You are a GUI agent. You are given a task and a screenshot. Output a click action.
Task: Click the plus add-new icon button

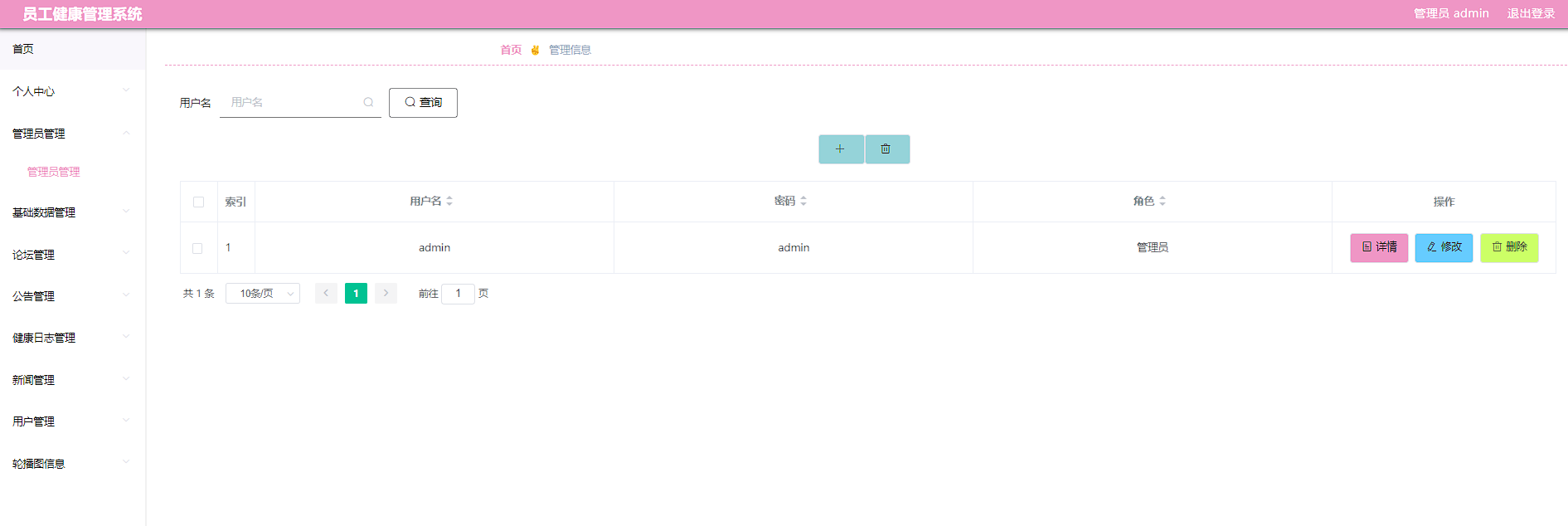point(841,149)
